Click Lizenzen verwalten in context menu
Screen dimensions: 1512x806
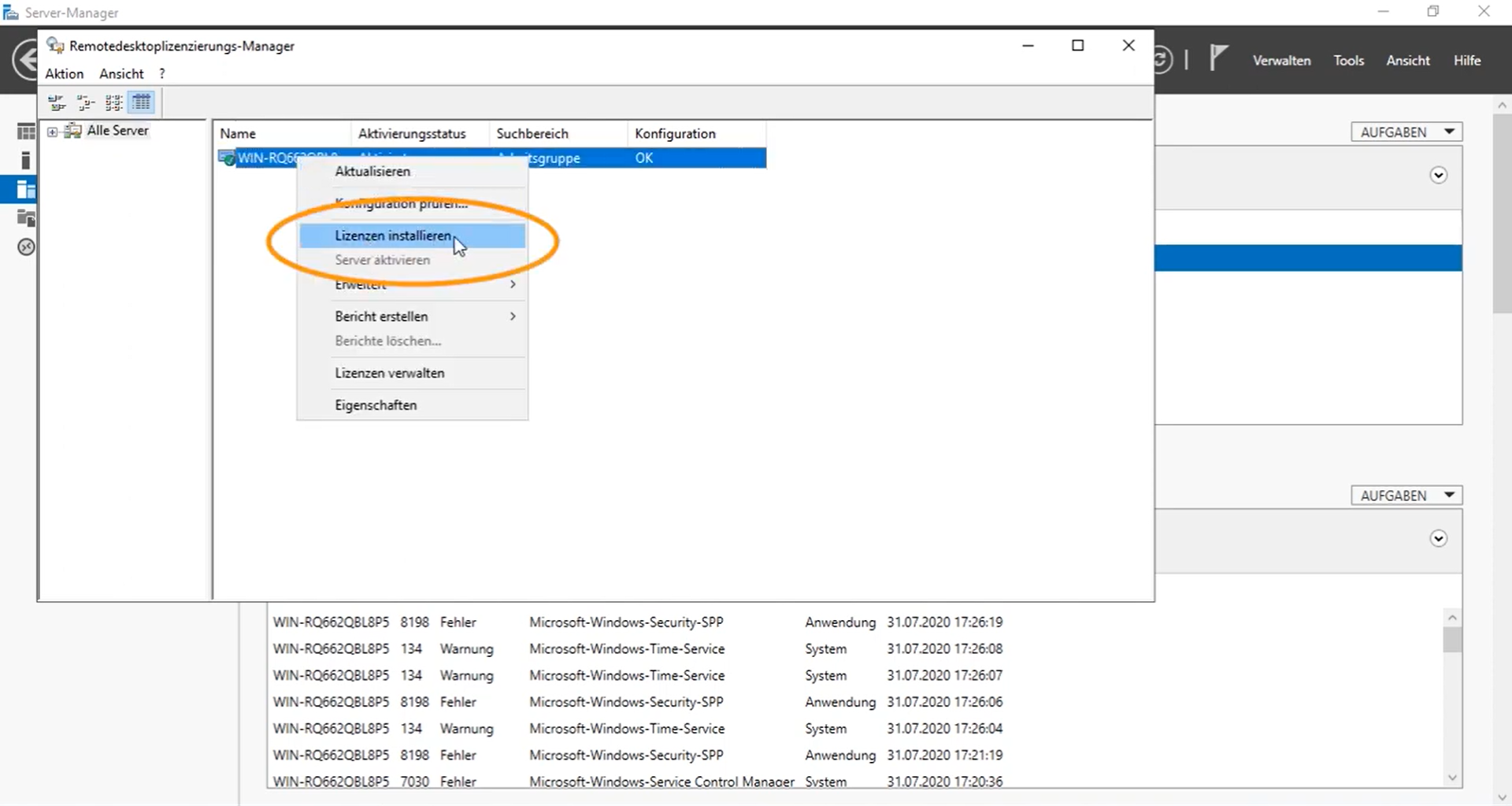tap(389, 373)
